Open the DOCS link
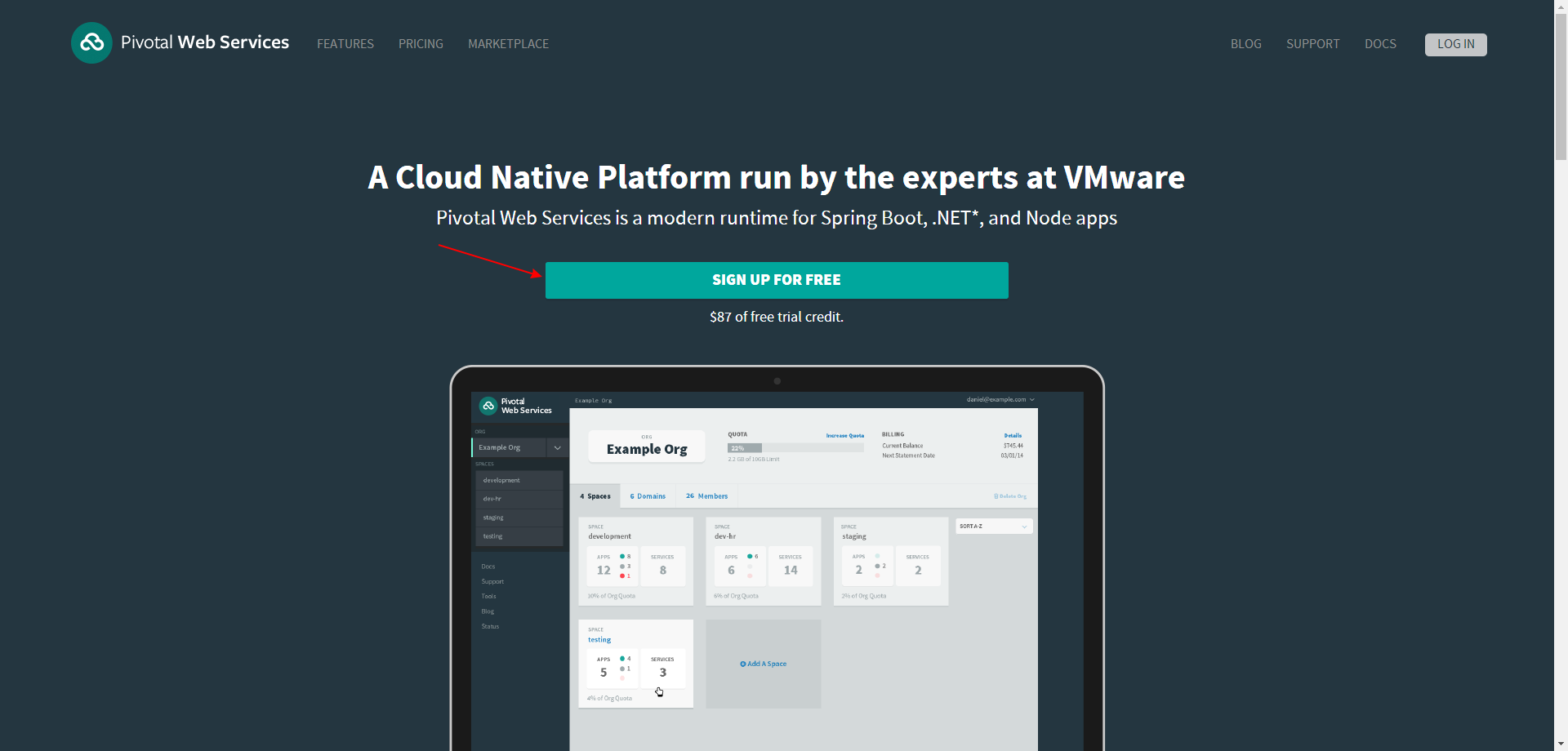 coord(1380,44)
